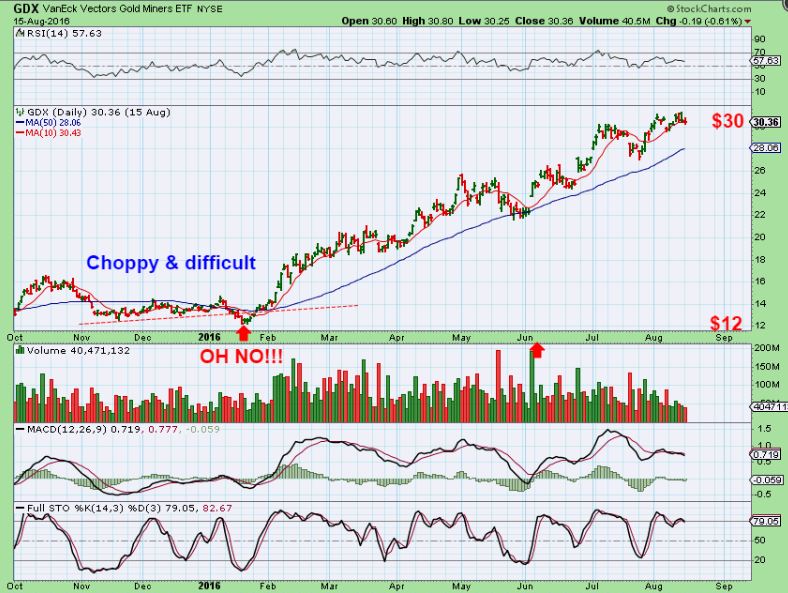Click the 100M volume axis label
This screenshot has height=593, width=788.
pos(766,384)
